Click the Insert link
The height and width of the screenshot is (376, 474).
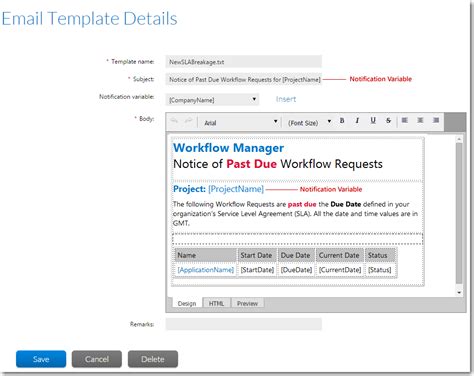[286, 99]
